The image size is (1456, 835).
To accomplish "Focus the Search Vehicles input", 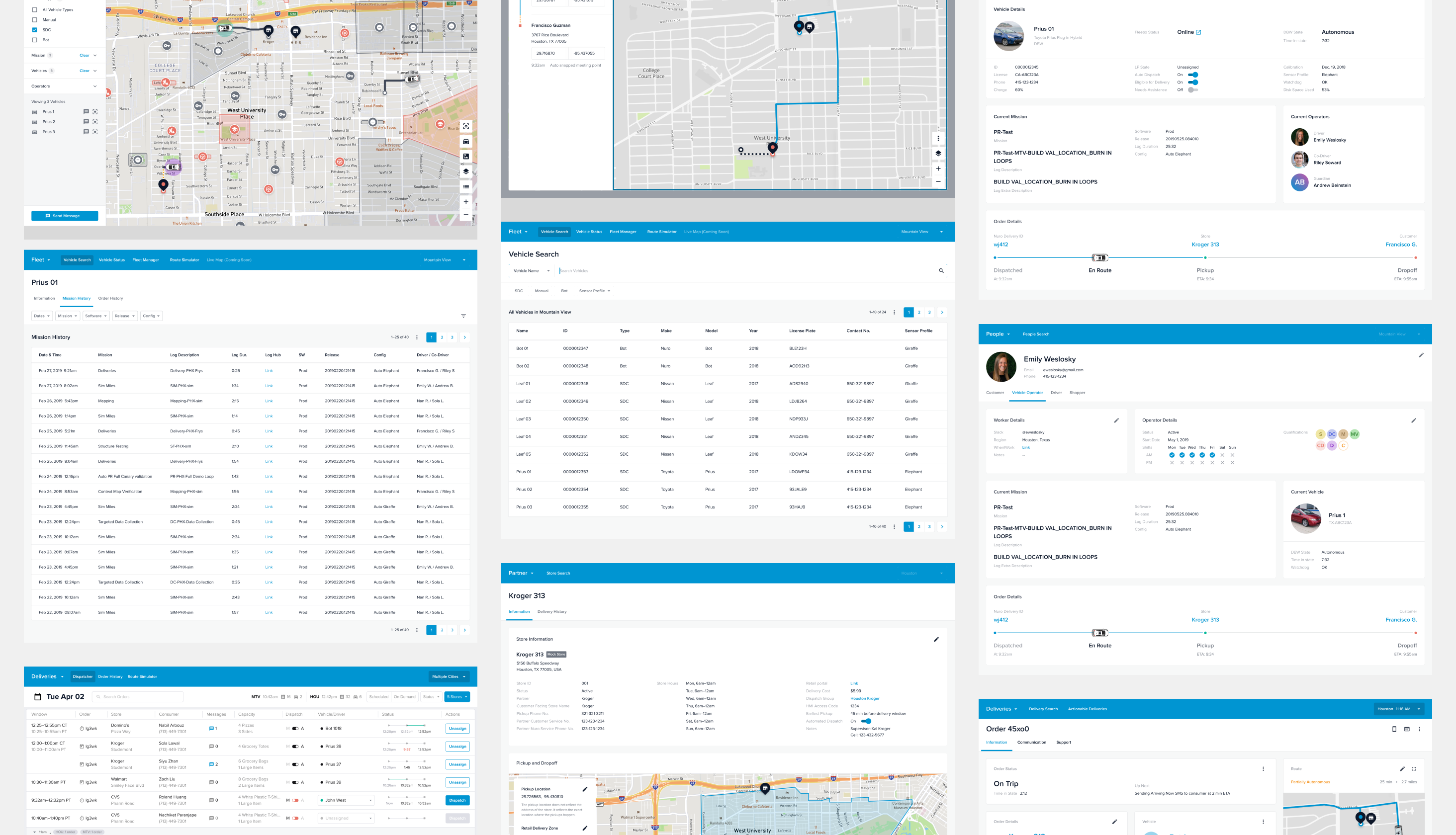I will point(744,271).
